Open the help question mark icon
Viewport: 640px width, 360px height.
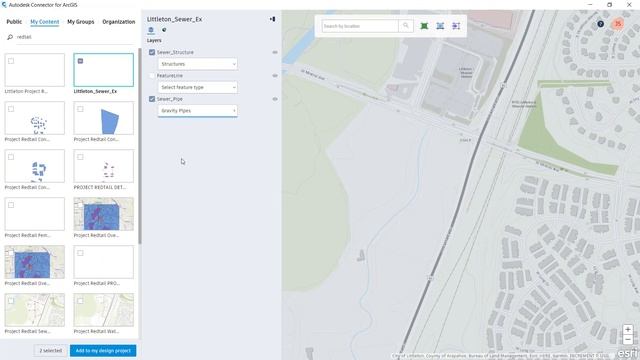click(x=600, y=24)
